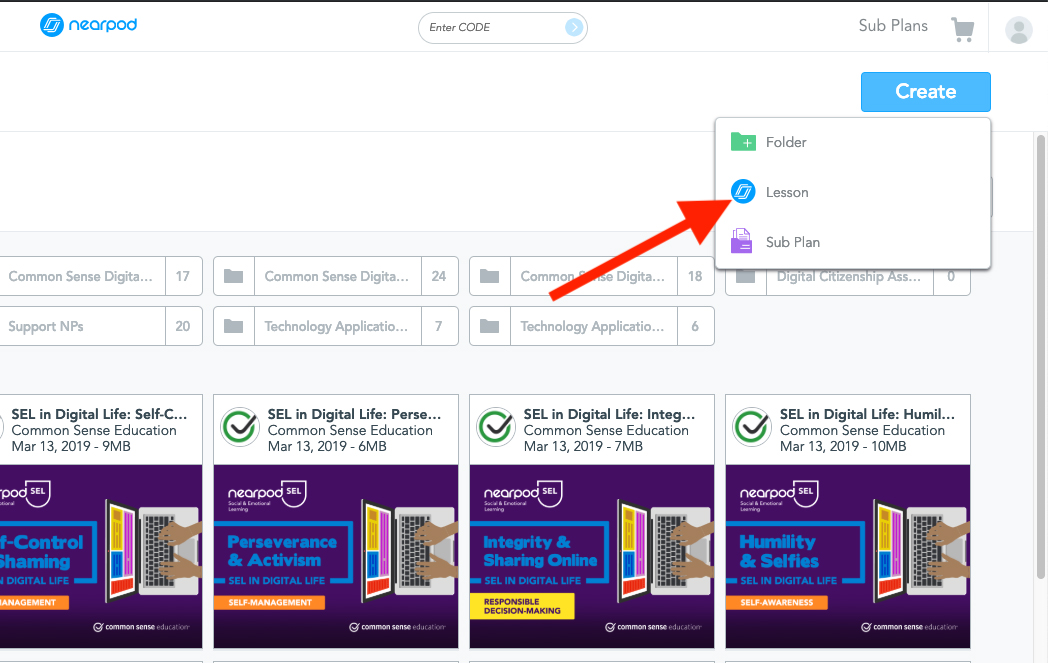The image size is (1048, 663).
Task: Click the green Folder icon in the Create menu
Action: [743, 142]
